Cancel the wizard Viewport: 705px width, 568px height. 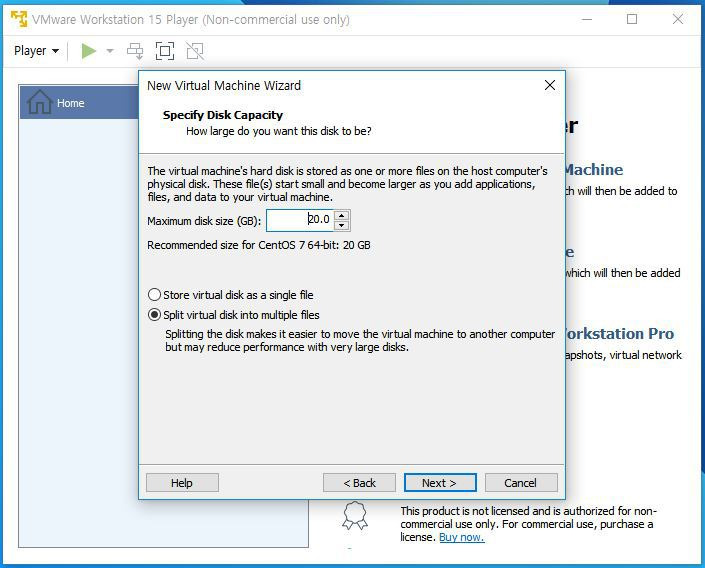[x=521, y=483]
